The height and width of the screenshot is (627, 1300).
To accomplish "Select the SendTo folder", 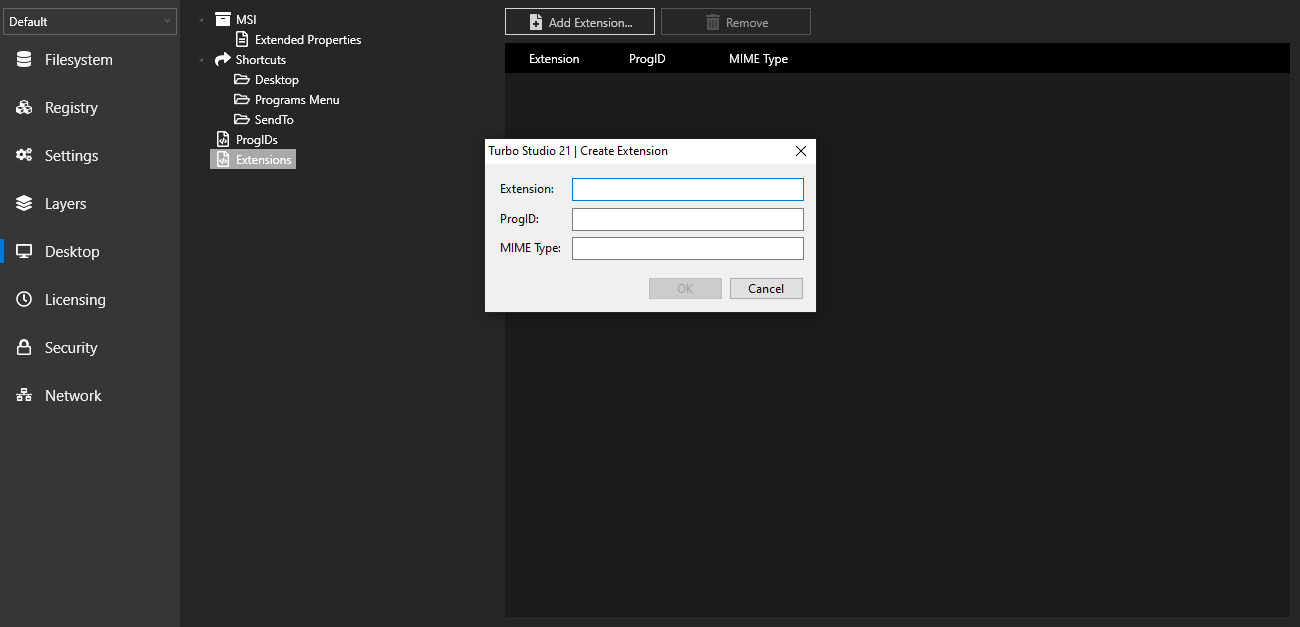I will pyautogui.click(x=274, y=120).
